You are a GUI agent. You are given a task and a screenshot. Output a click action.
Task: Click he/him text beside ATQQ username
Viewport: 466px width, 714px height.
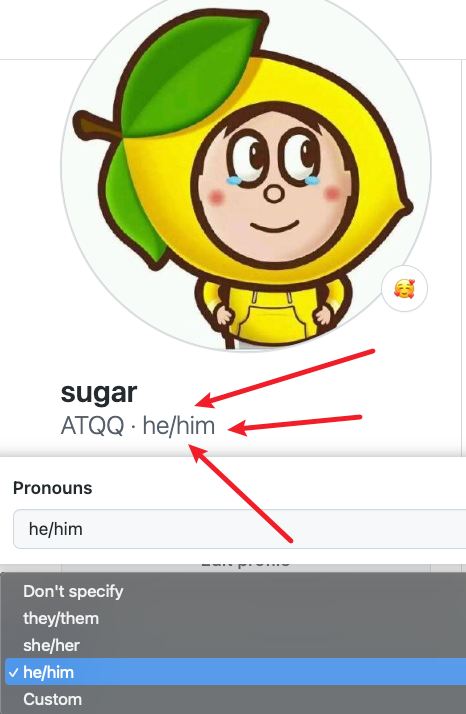tap(179, 426)
